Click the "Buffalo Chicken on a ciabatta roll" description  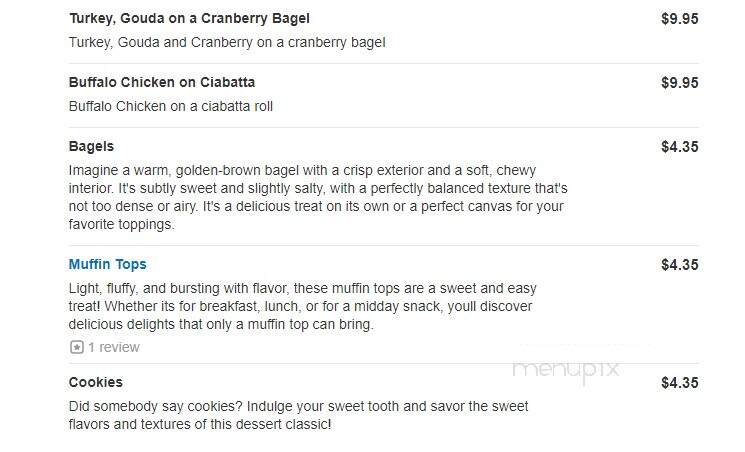pyautogui.click(x=171, y=107)
